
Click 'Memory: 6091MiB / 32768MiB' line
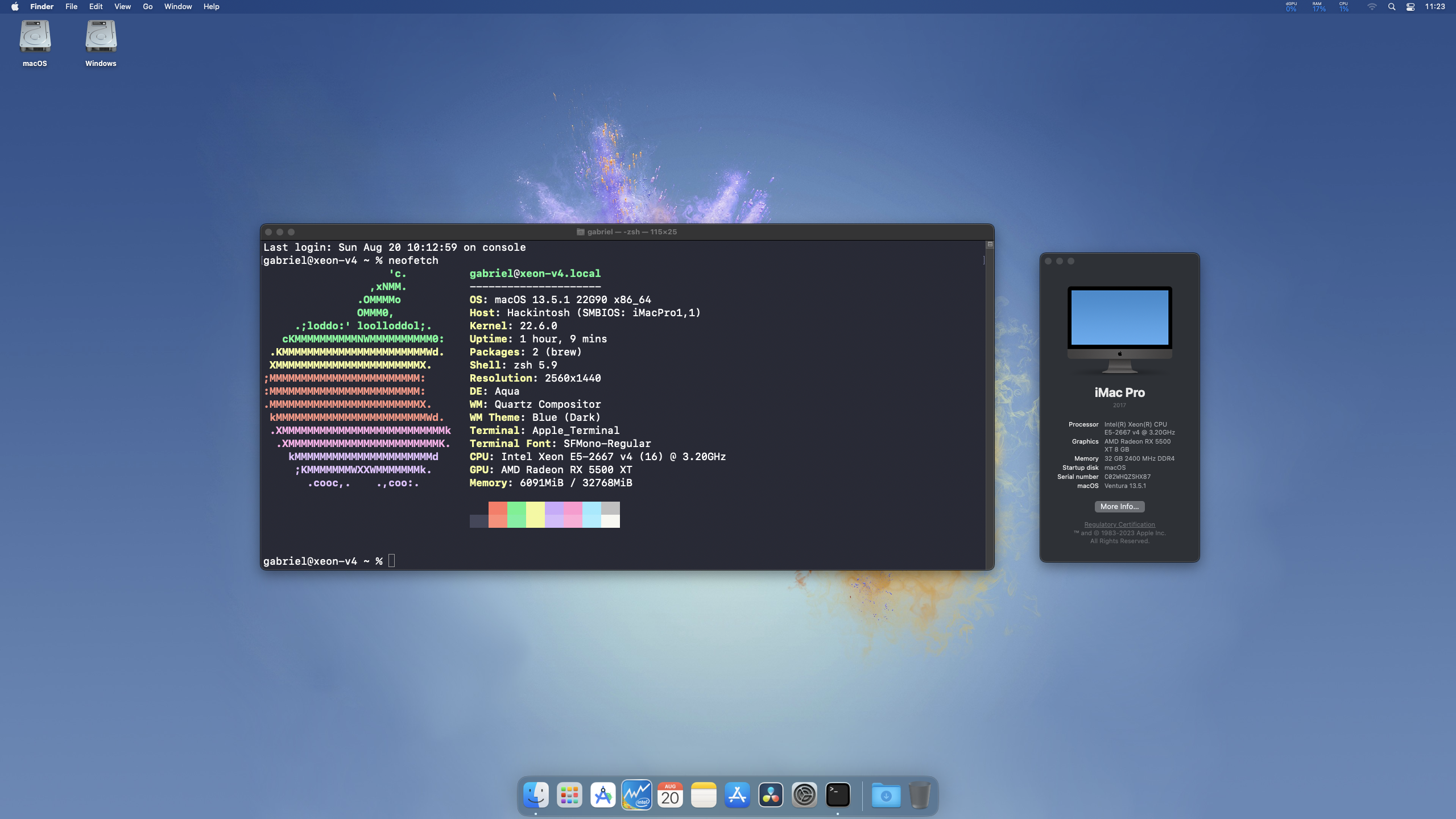point(551,483)
